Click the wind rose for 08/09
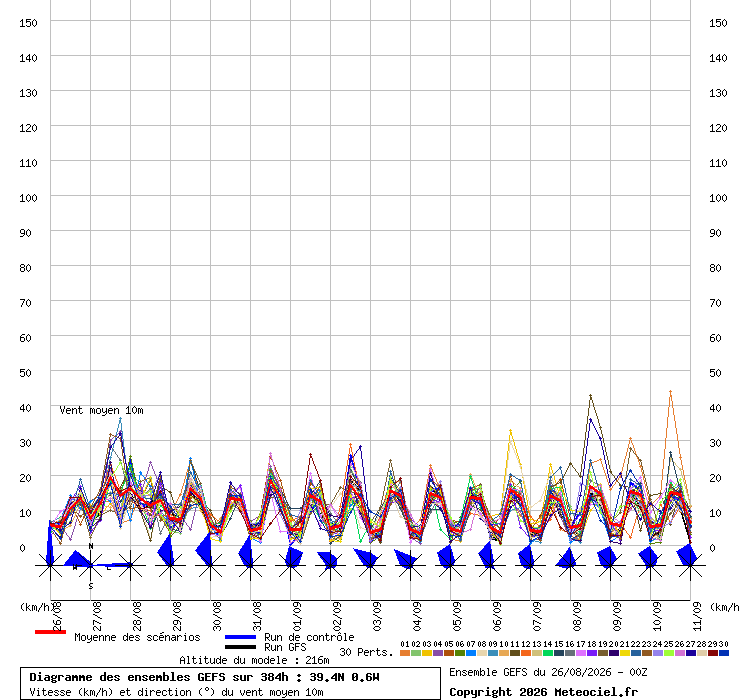The height and width of the screenshot is (700, 740). pos(571,565)
